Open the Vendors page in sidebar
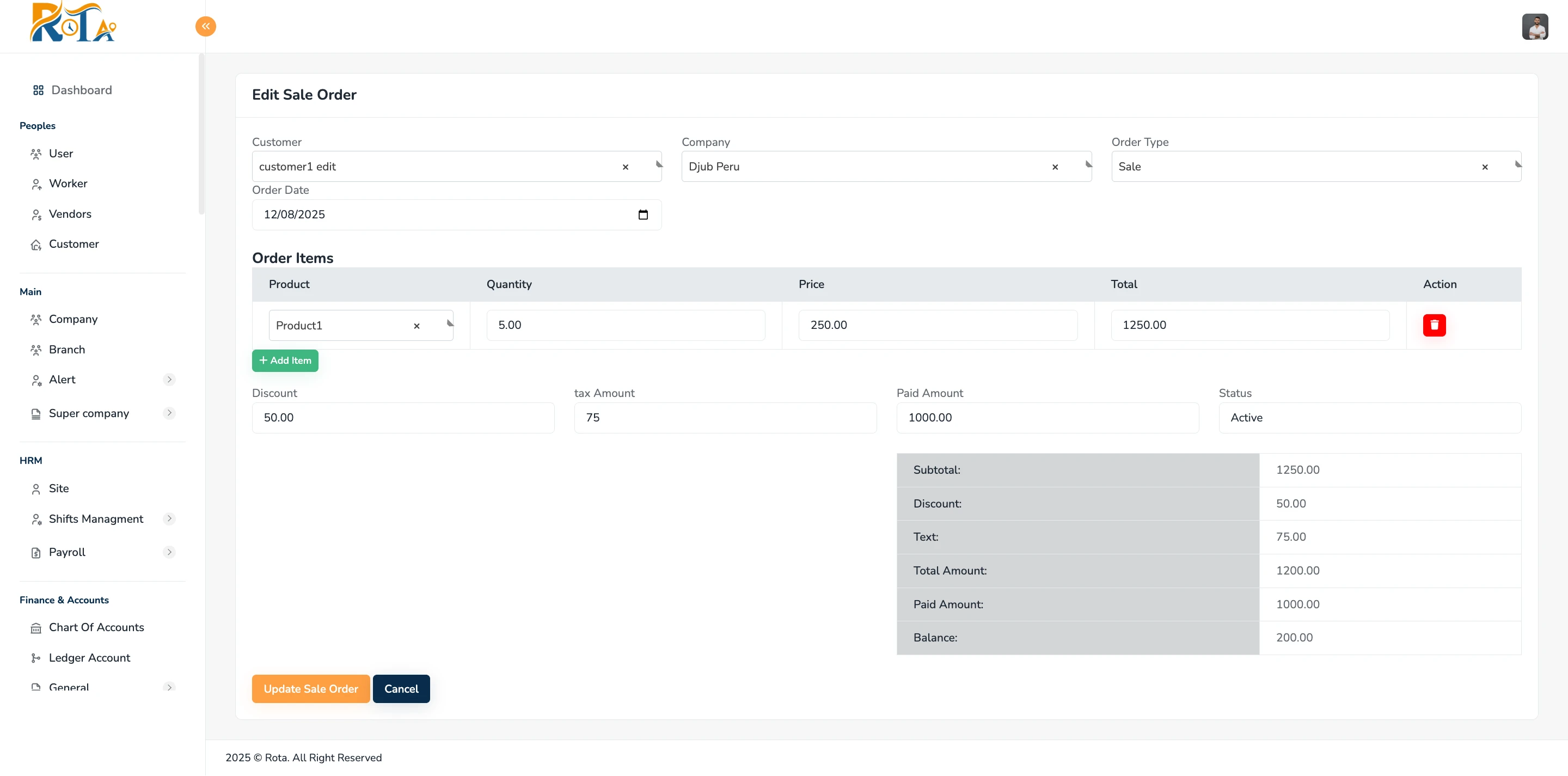Image resolution: width=1568 pixels, height=776 pixels. click(x=70, y=214)
